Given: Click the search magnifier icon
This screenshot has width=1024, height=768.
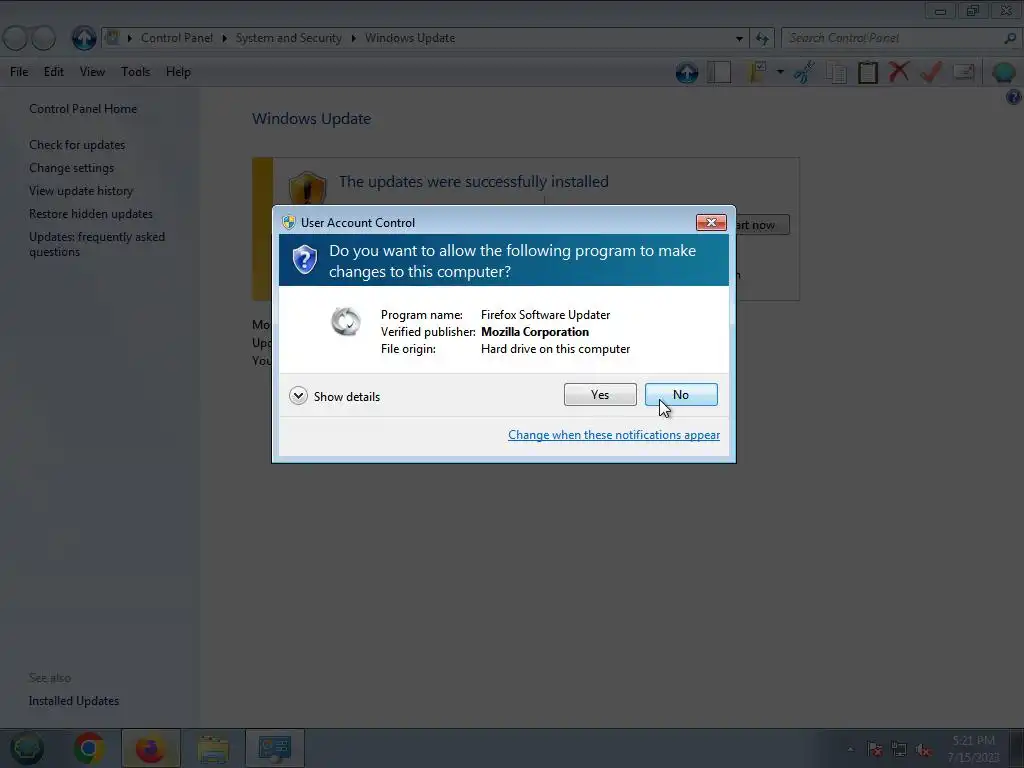Looking at the screenshot, I should 1010,38.
